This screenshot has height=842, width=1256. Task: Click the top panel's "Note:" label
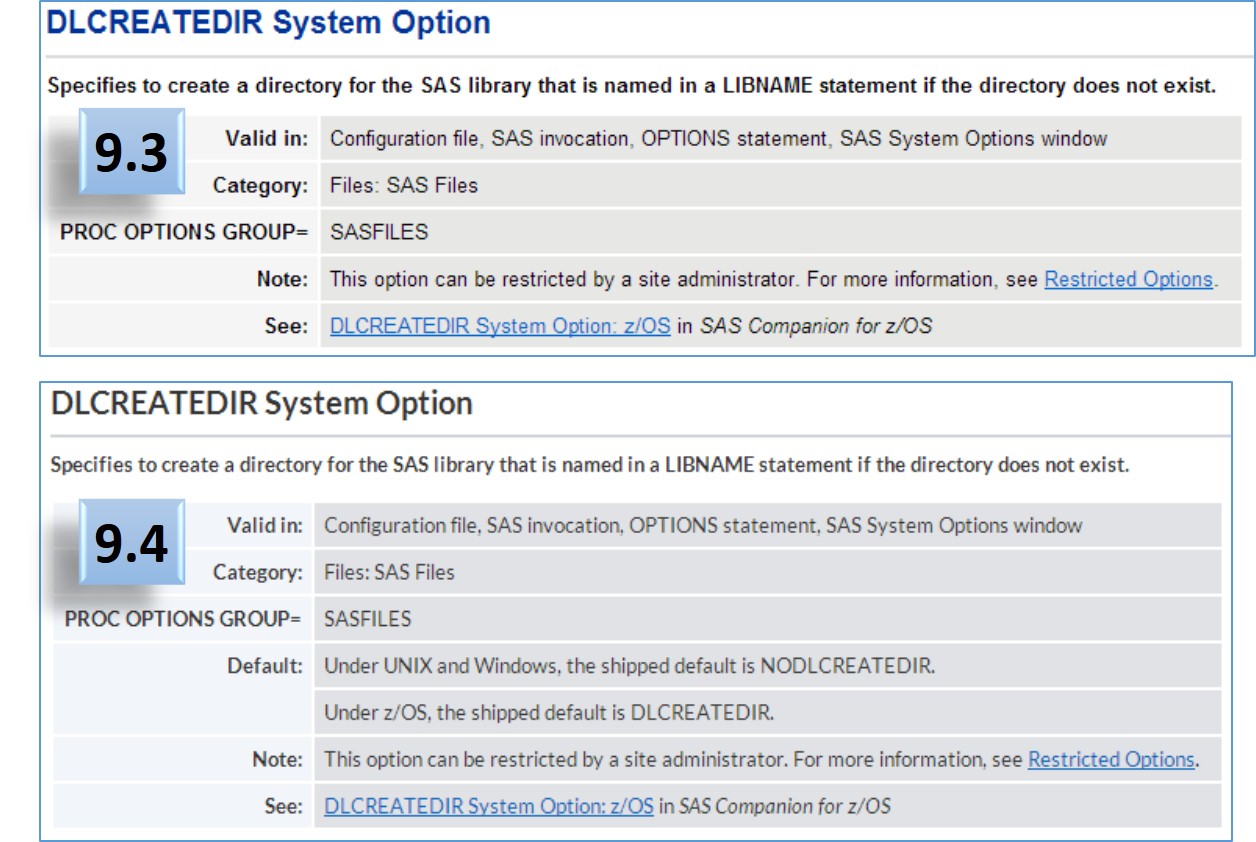(283, 280)
